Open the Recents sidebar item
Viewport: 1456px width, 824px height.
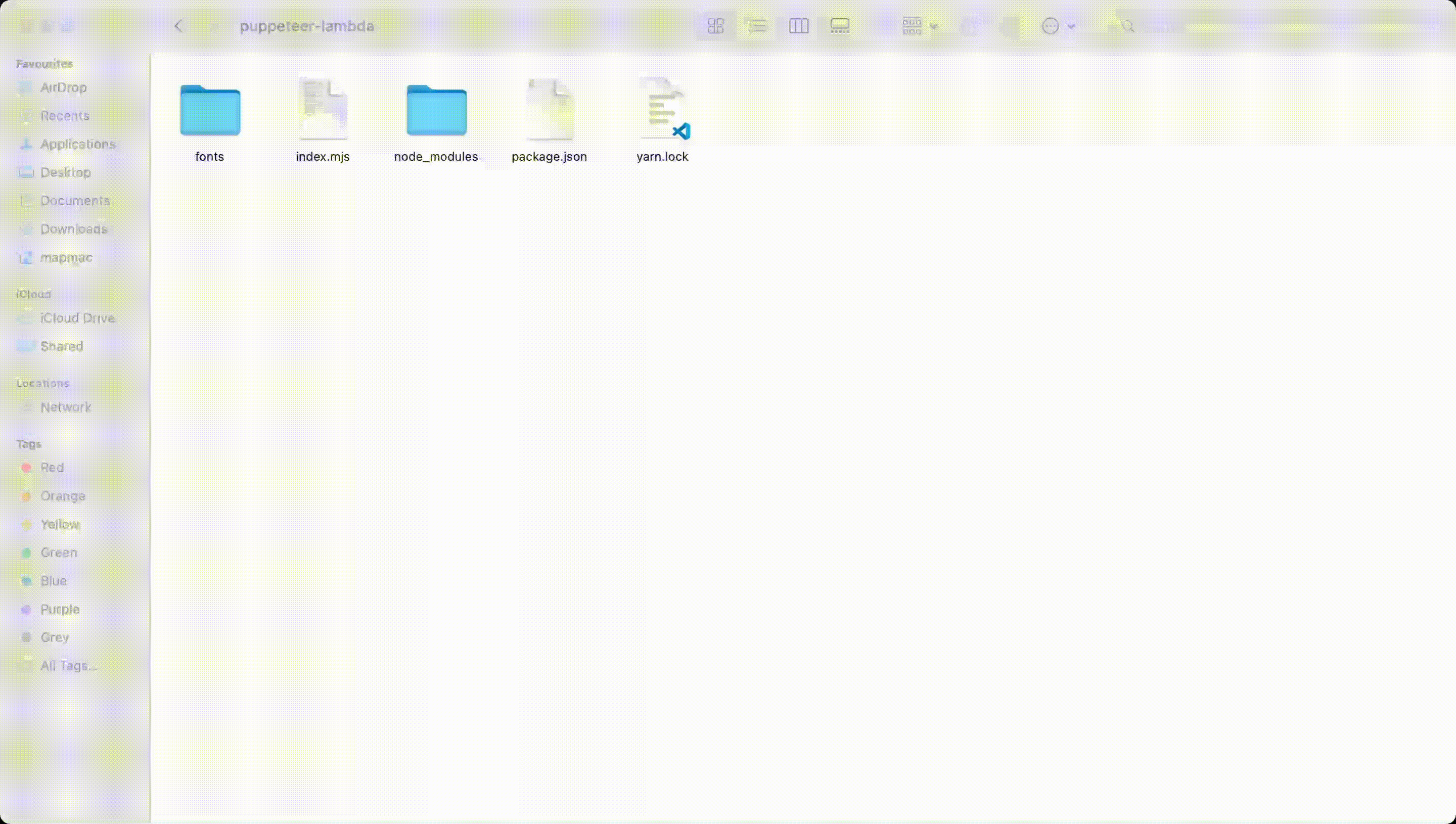tap(65, 115)
